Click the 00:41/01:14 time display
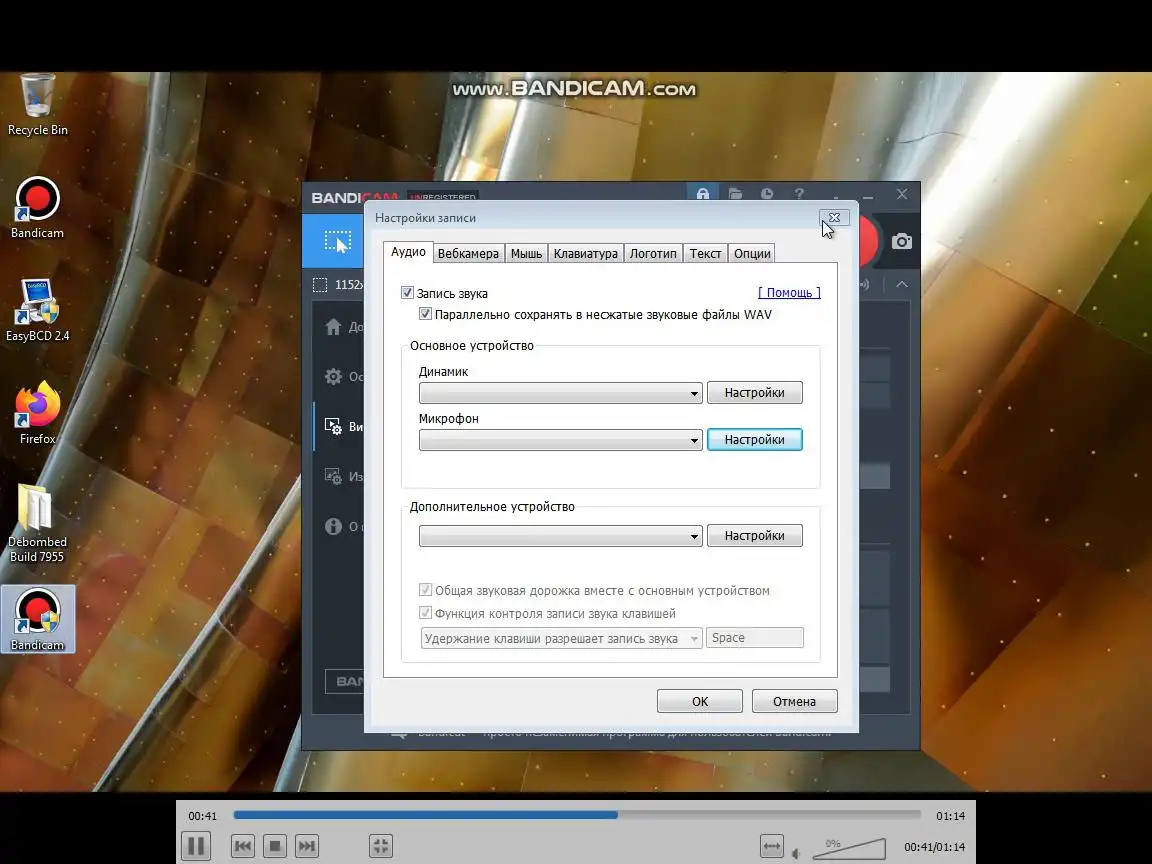1152x864 pixels. click(x=935, y=846)
